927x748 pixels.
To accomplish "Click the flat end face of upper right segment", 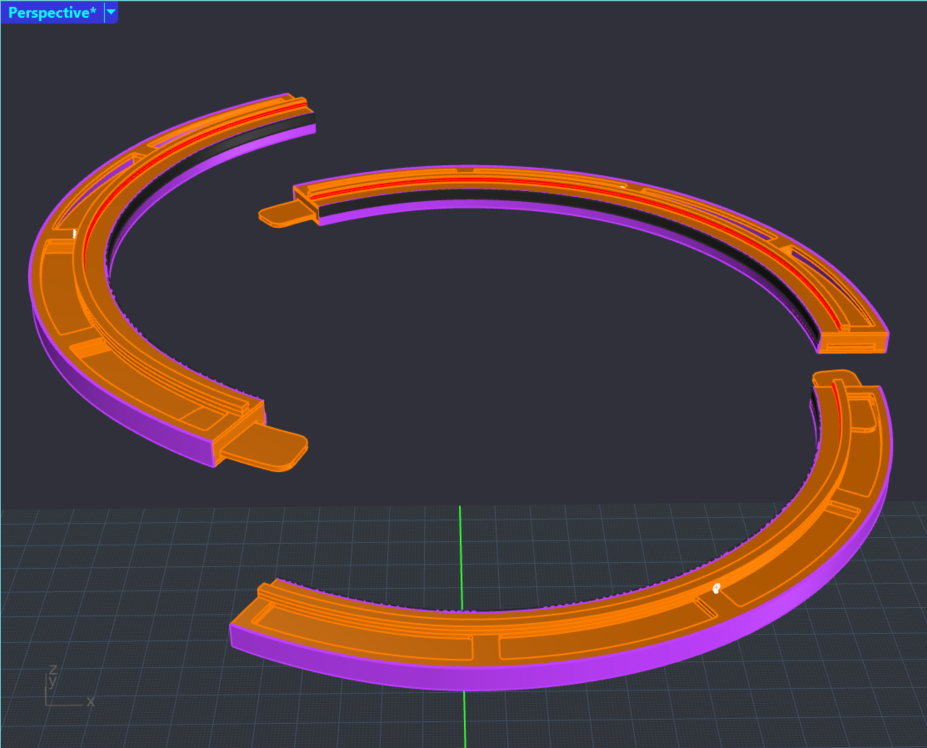I will (853, 345).
